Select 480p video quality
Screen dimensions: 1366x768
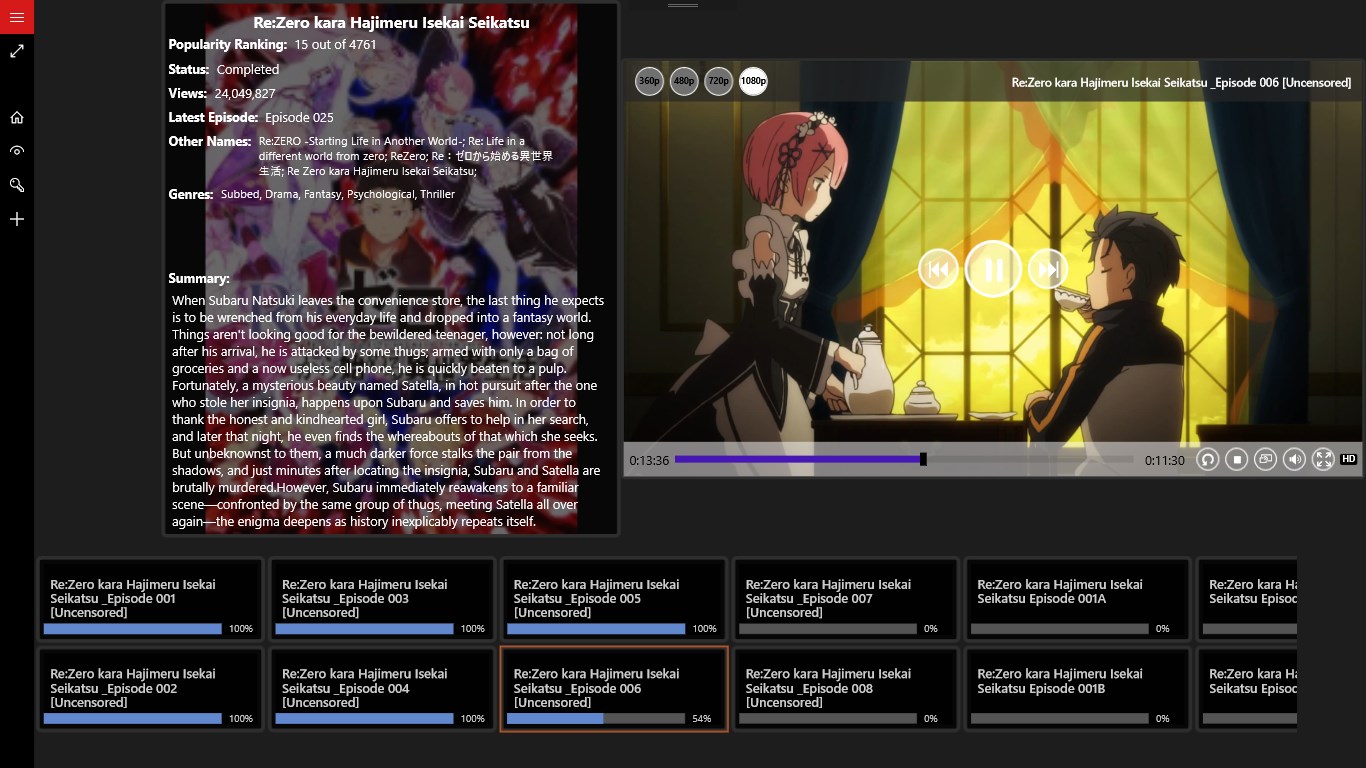[684, 81]
